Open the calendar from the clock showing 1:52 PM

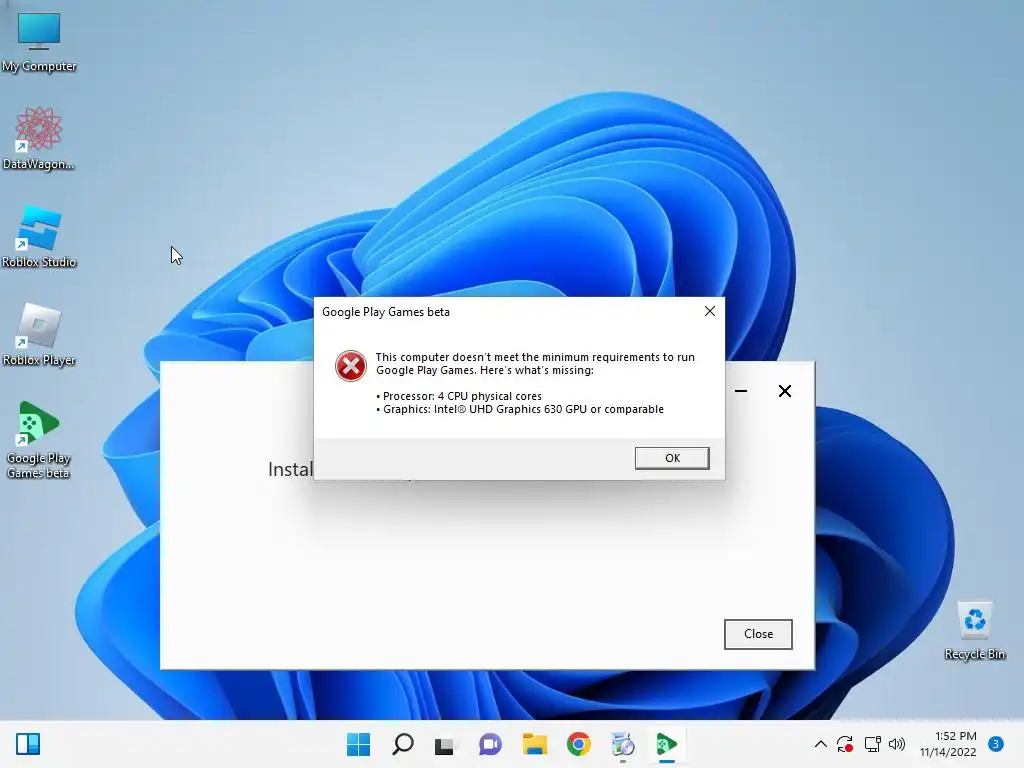click(x=949, y=744)
